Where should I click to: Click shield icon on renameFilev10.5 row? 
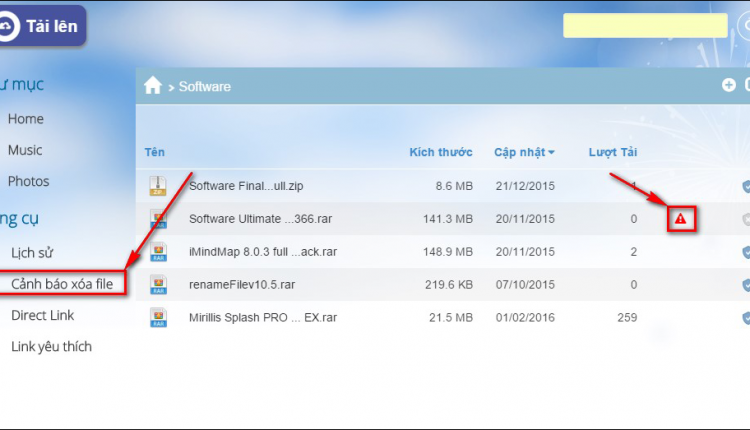[x=746, y=285]
